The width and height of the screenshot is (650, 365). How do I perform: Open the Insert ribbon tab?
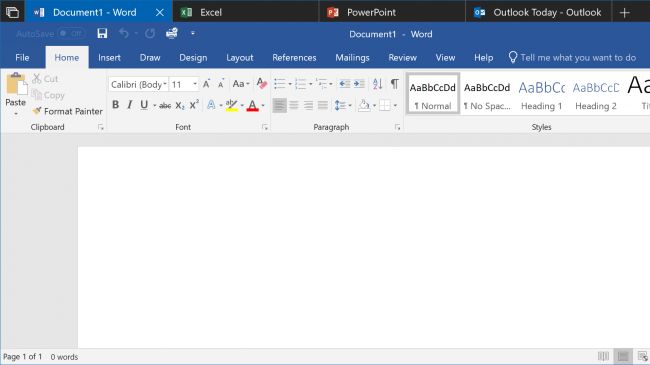tap(109, 58)
